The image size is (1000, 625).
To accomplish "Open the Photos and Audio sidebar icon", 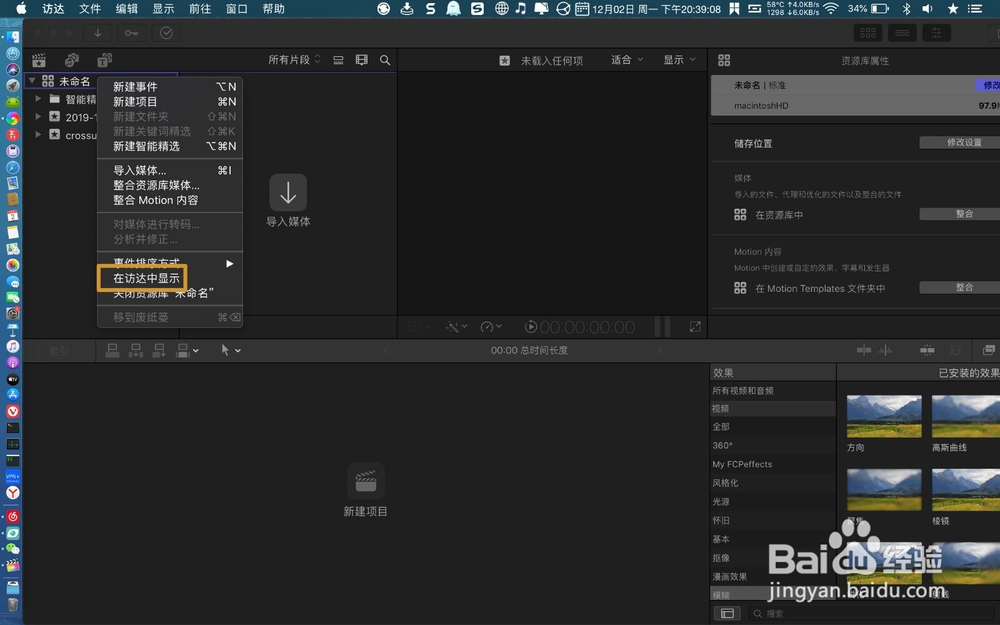I will 70,59.
